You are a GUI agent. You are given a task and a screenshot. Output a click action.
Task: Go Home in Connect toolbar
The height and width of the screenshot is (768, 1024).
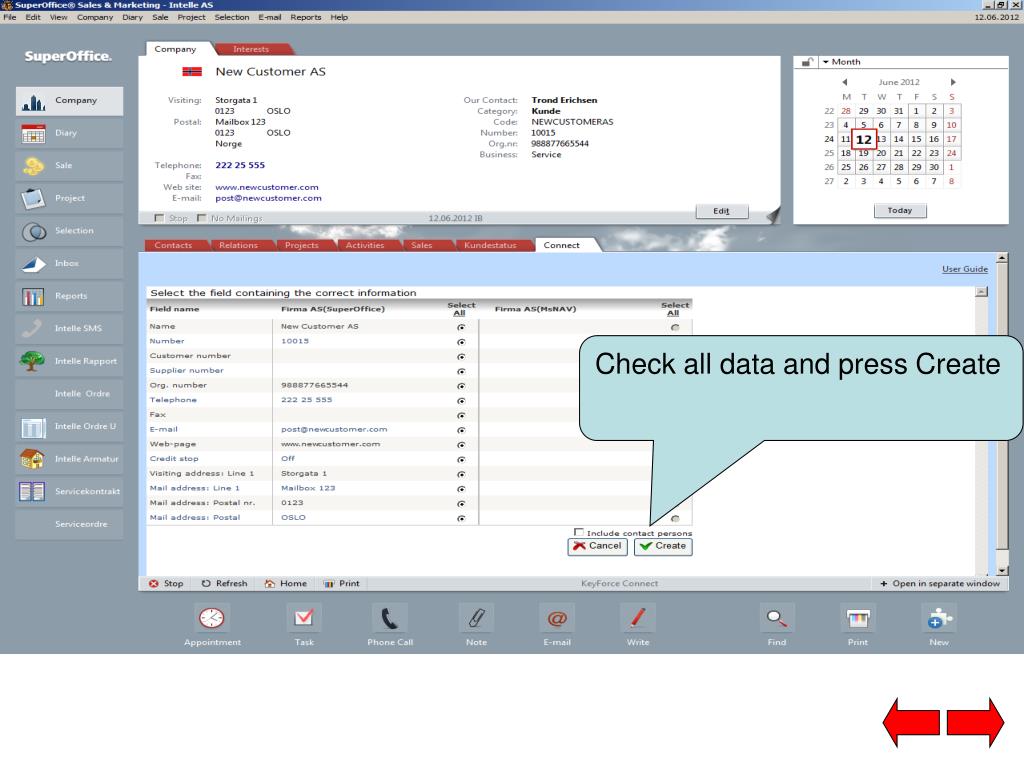[x=285, y=584]
